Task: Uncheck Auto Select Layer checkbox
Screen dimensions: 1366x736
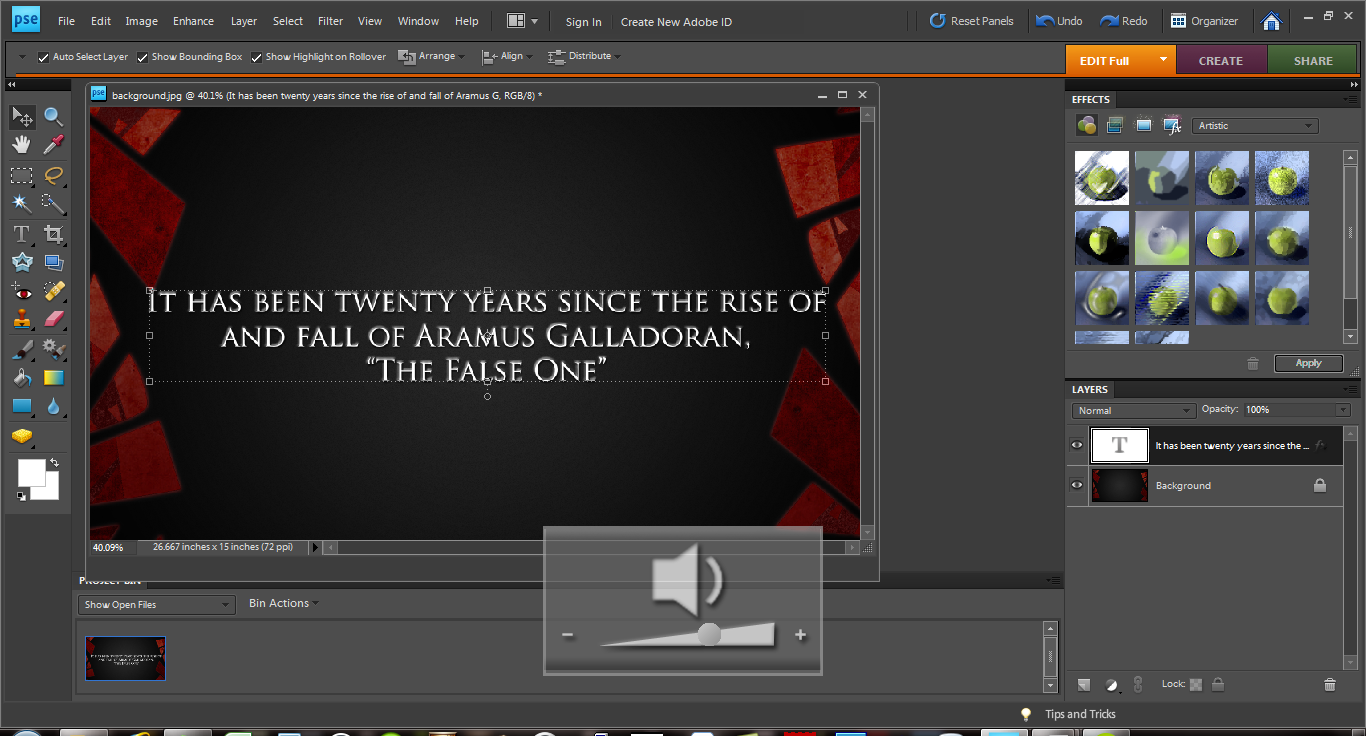Action: (43, 57)
